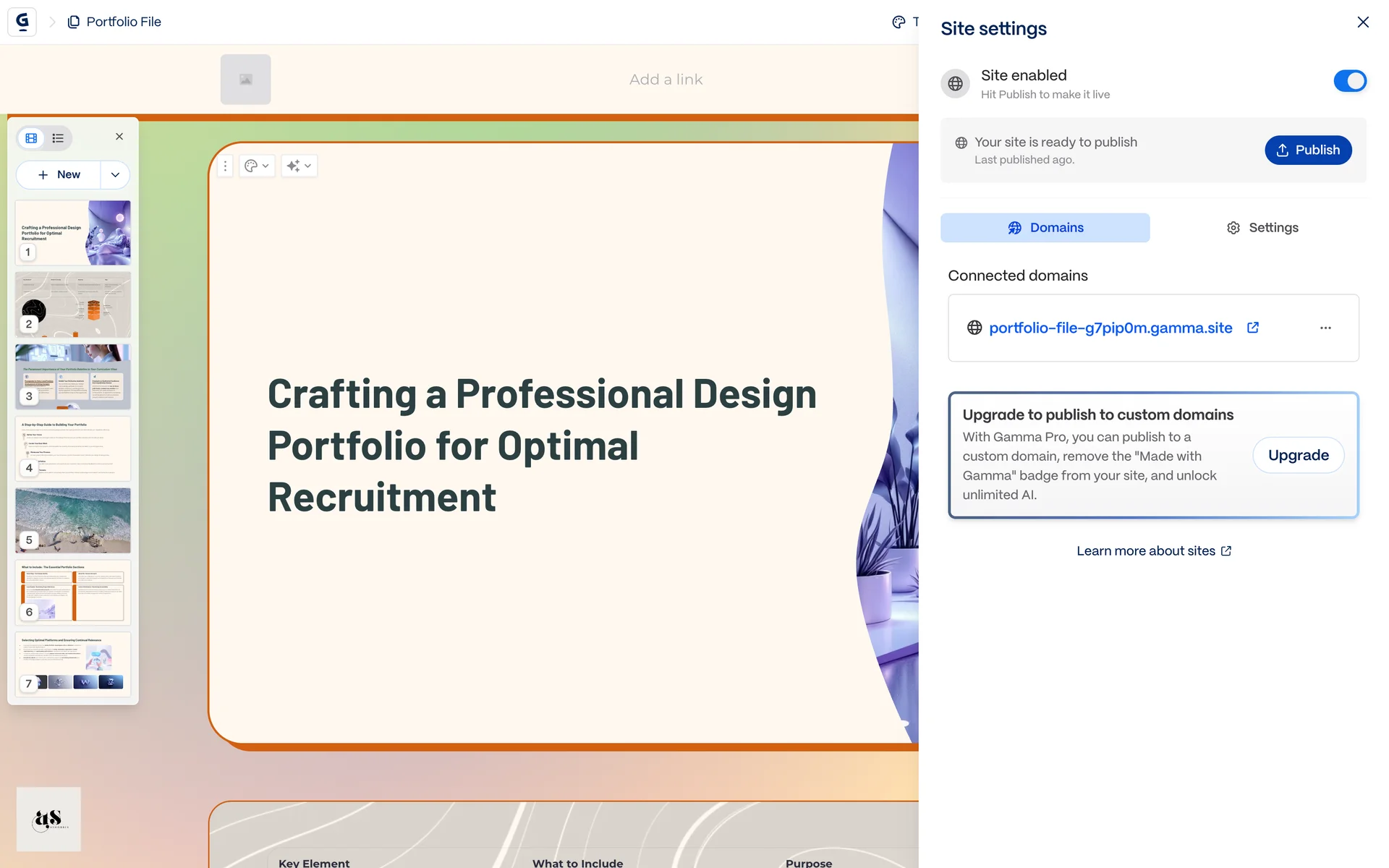The width and height of the screenshot is (1389, 868).
Task: Open the external link icon beside domain
Action: click(x=1253, y=328)
